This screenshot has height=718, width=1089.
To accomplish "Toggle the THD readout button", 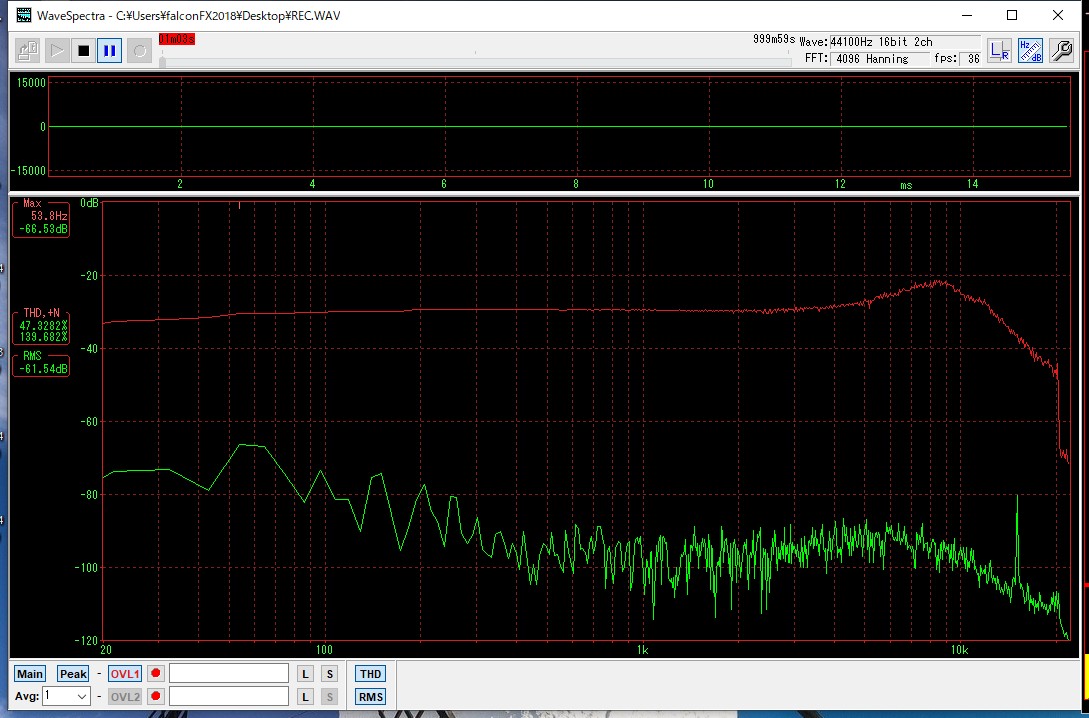I will 370,674.
